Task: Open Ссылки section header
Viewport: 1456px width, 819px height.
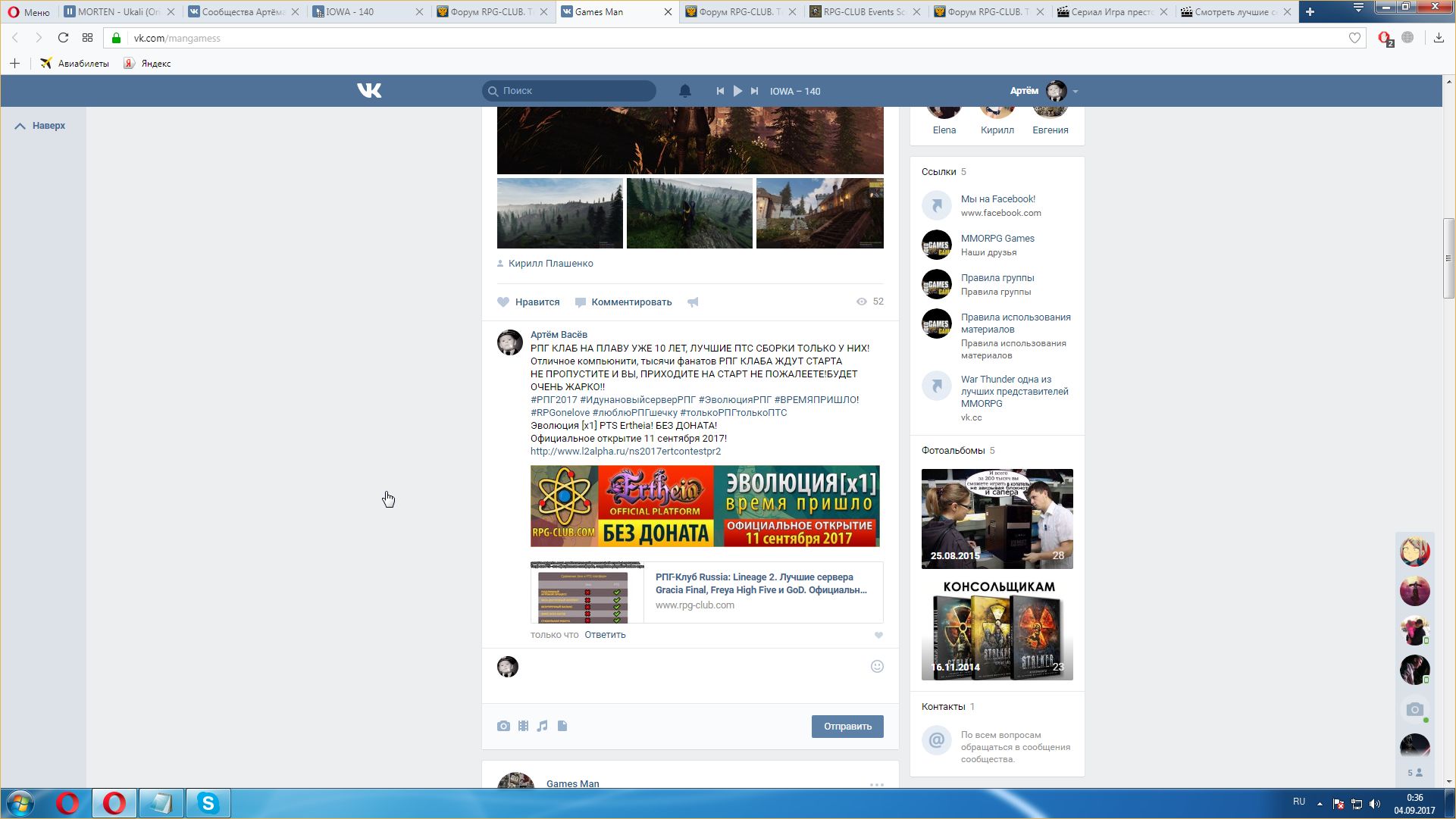Action: tap(938, 172)
